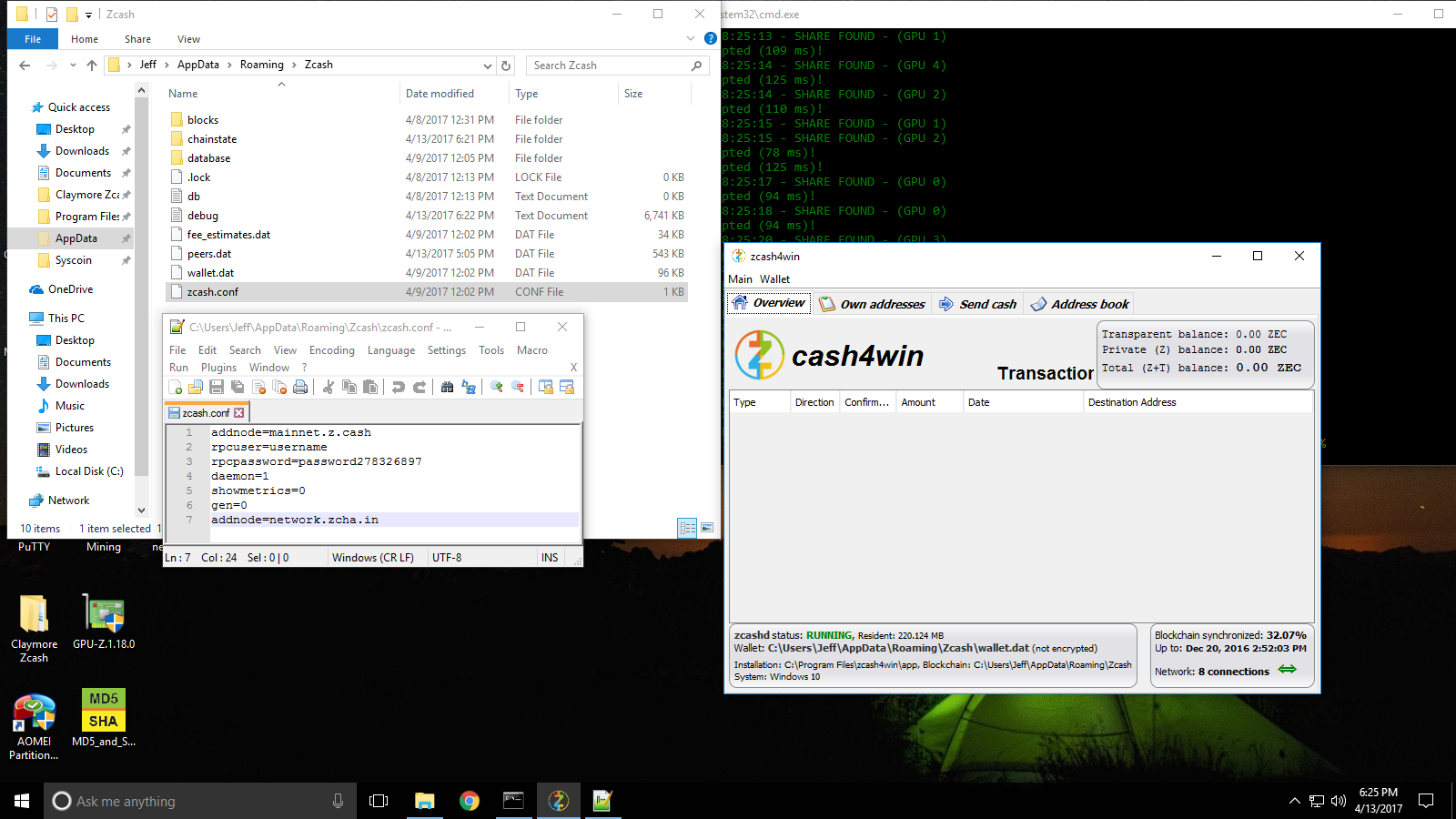The image size is (1456, 819).
Task: Open the chainstate folder
Action: (x=427, y=139)
